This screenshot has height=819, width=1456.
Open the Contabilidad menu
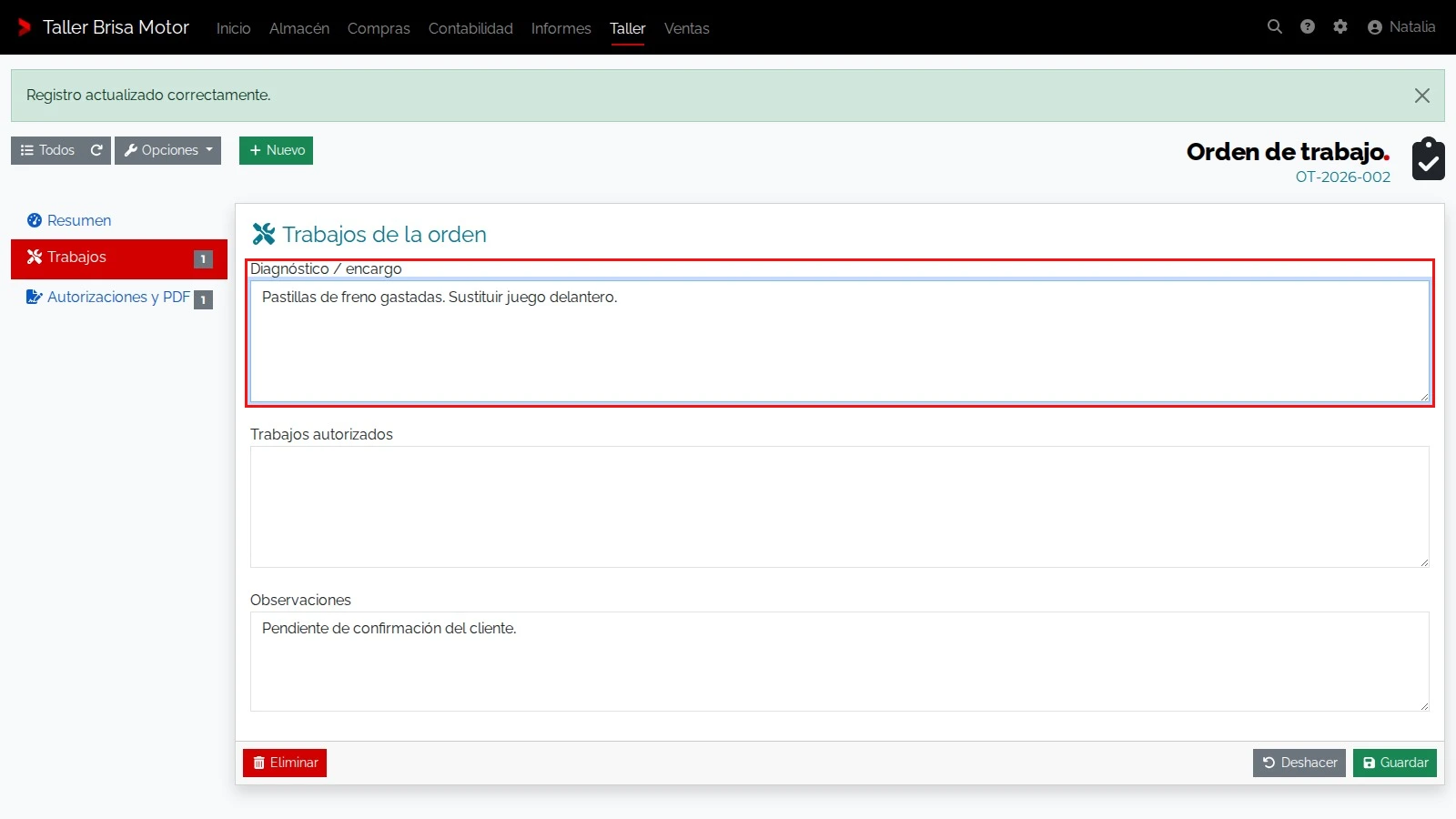[470, 28]
